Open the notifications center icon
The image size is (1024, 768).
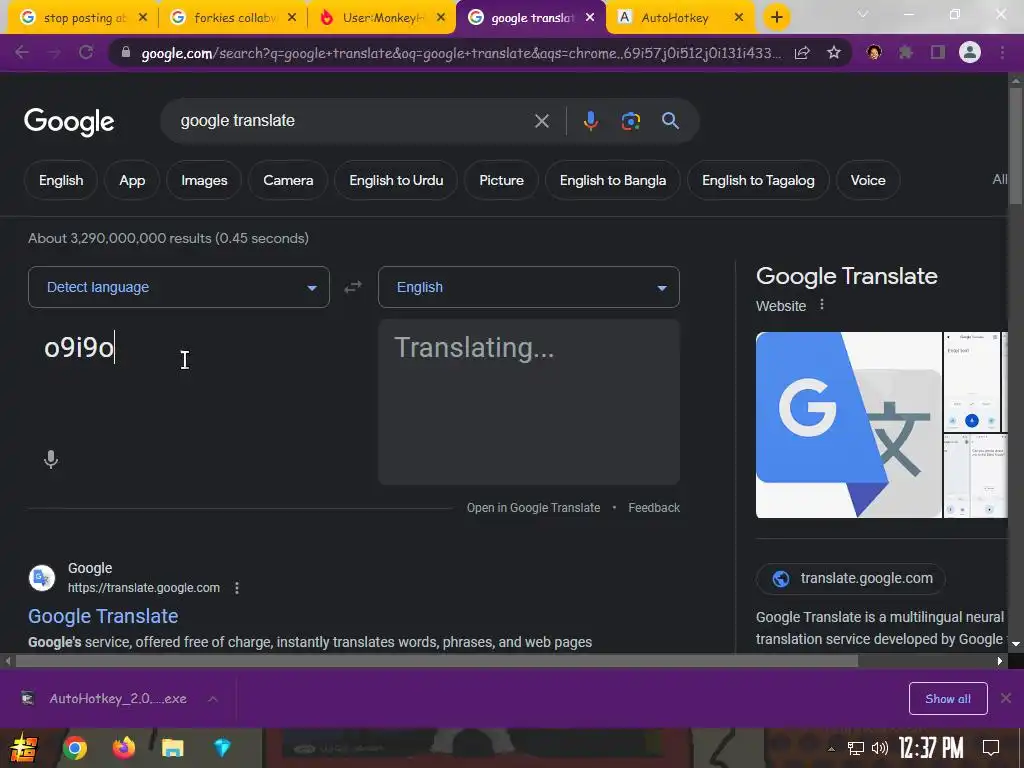click(991, 748)
